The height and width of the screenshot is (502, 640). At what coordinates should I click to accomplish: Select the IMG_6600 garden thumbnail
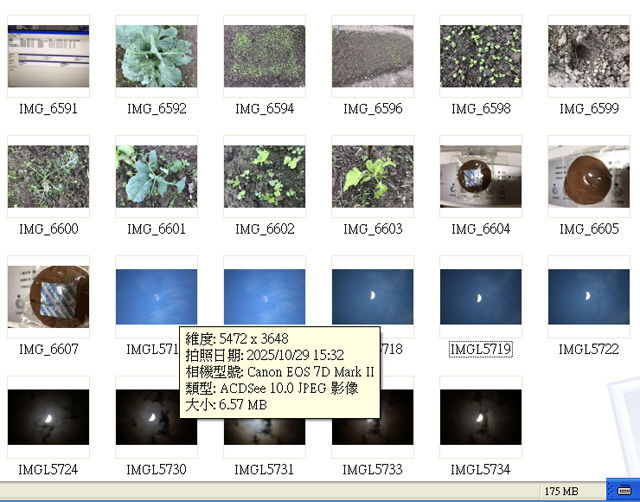48,177
